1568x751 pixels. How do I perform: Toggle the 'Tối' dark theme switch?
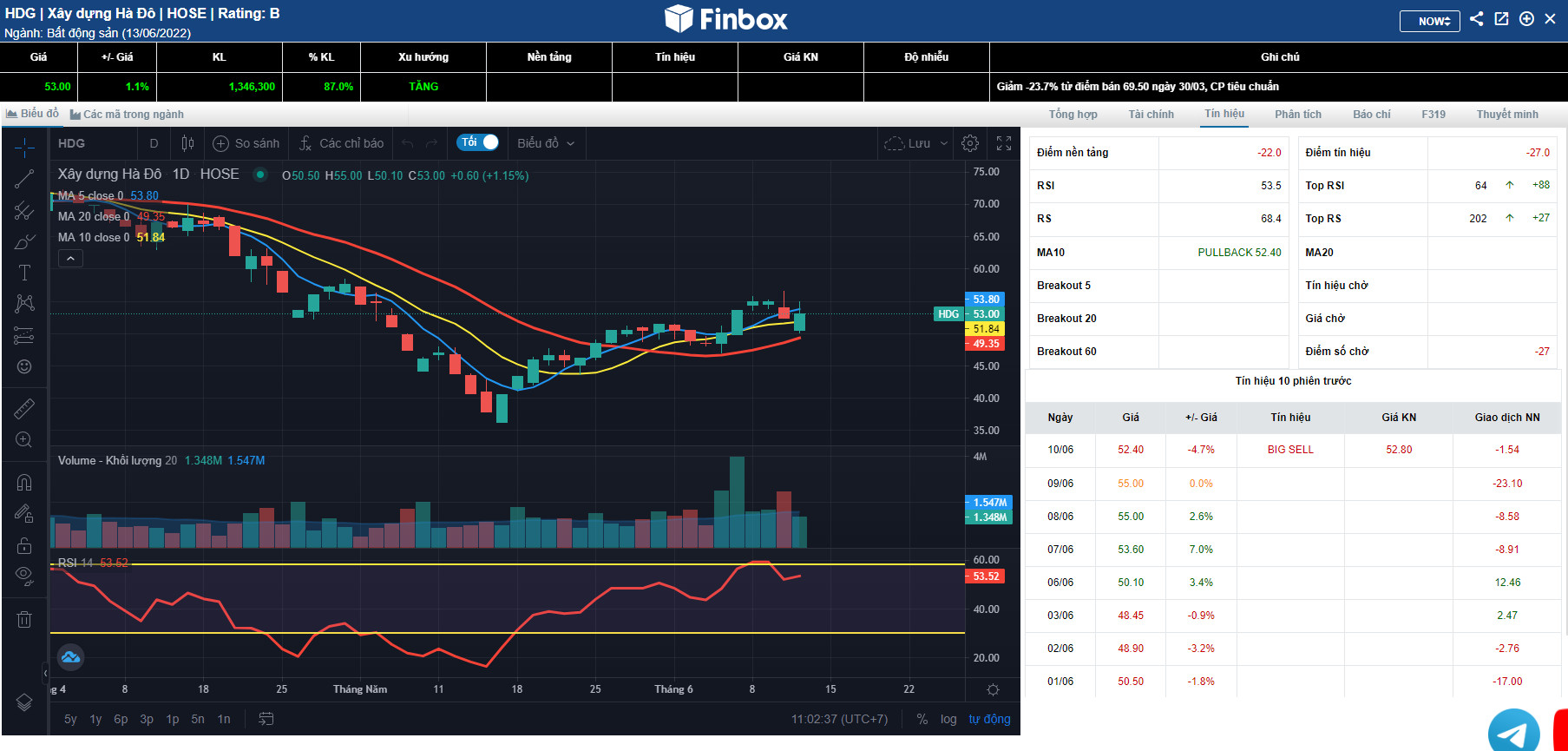pos(478,142)
